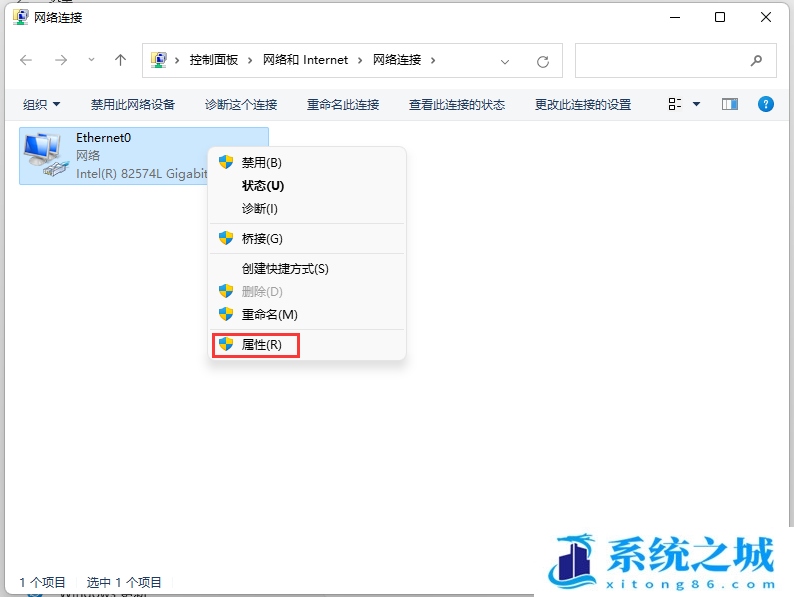
Task: Select the Ethernet0 adapter icon
Action: [46, 155]
